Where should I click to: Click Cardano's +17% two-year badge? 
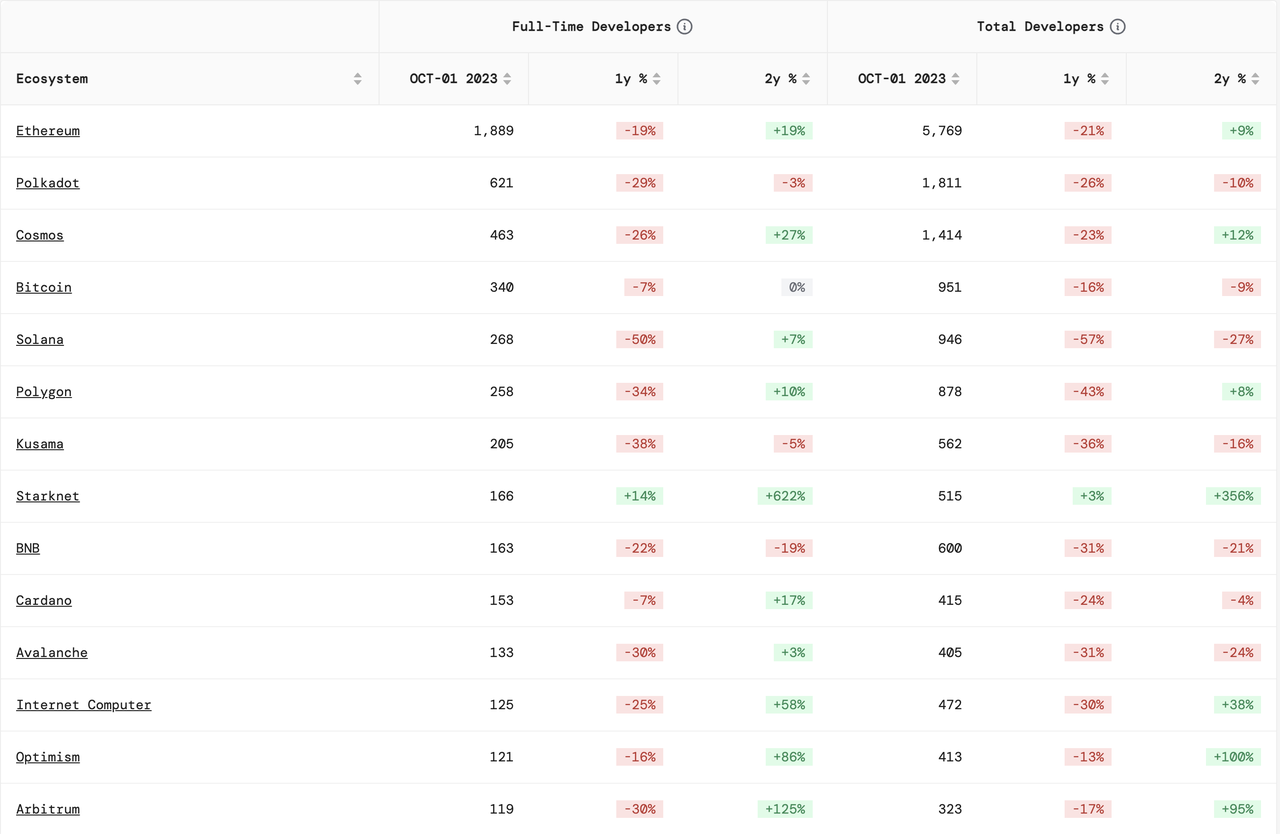789,600
